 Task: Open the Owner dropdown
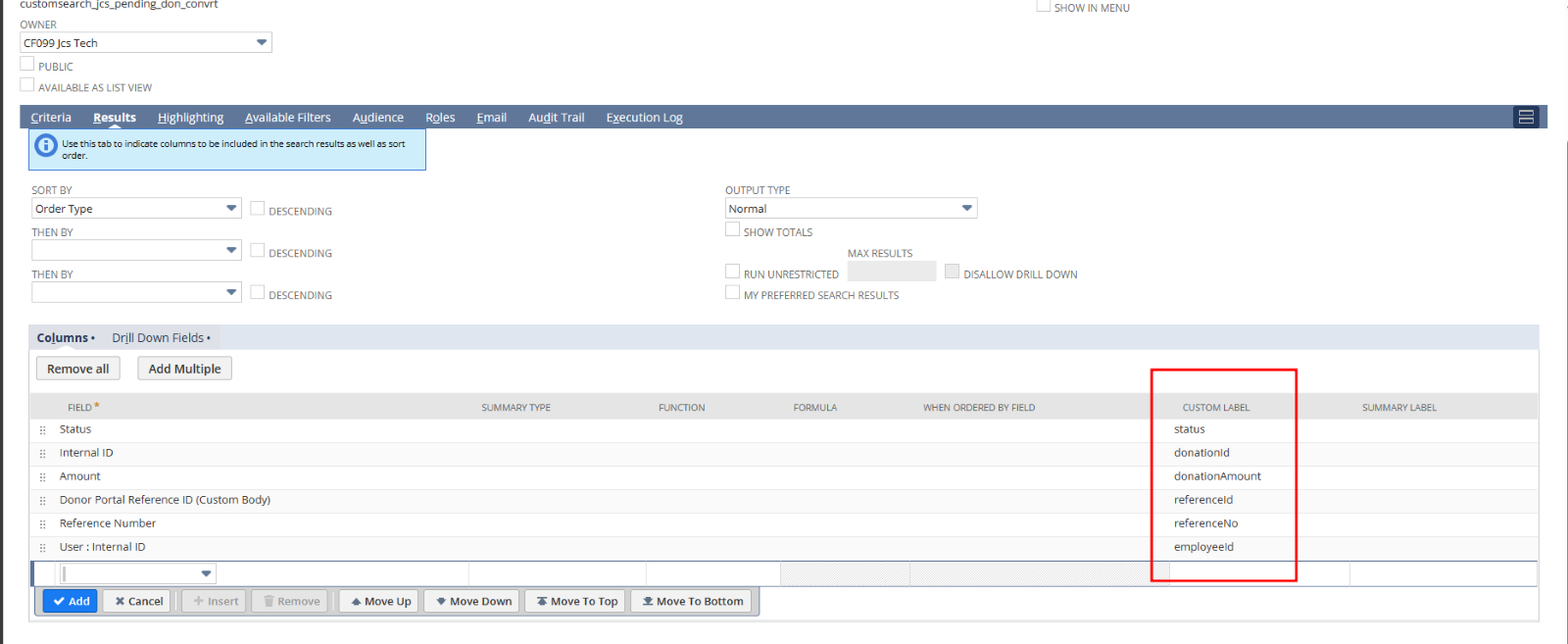(261, 43)
